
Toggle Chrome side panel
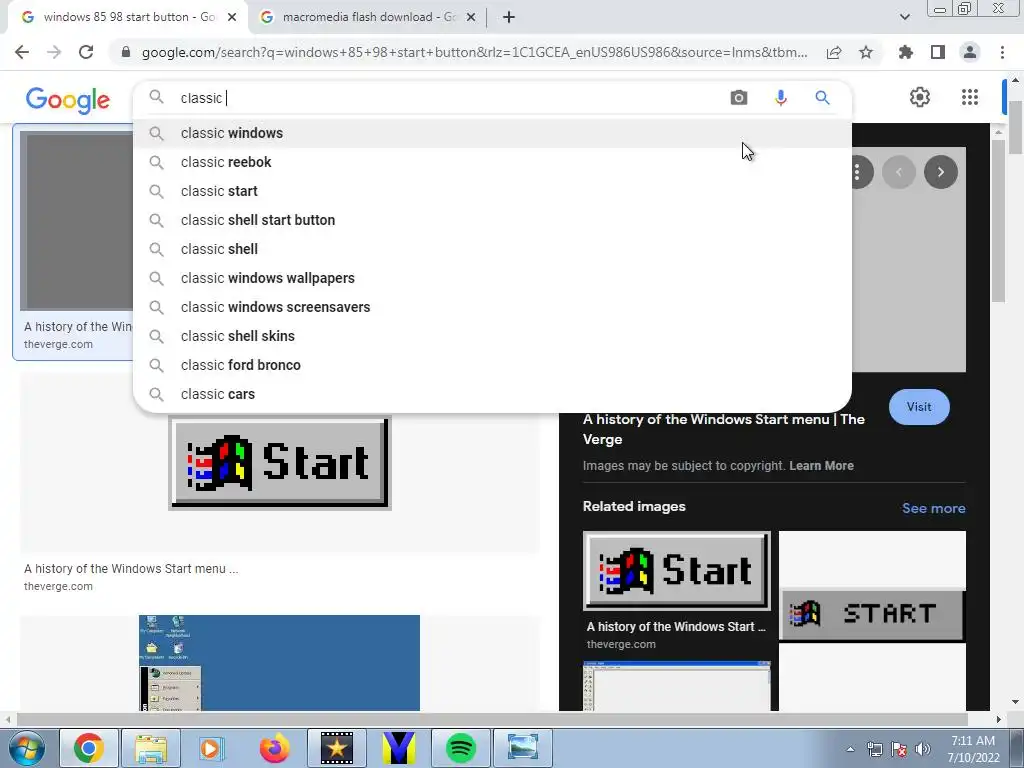[938, 52]
